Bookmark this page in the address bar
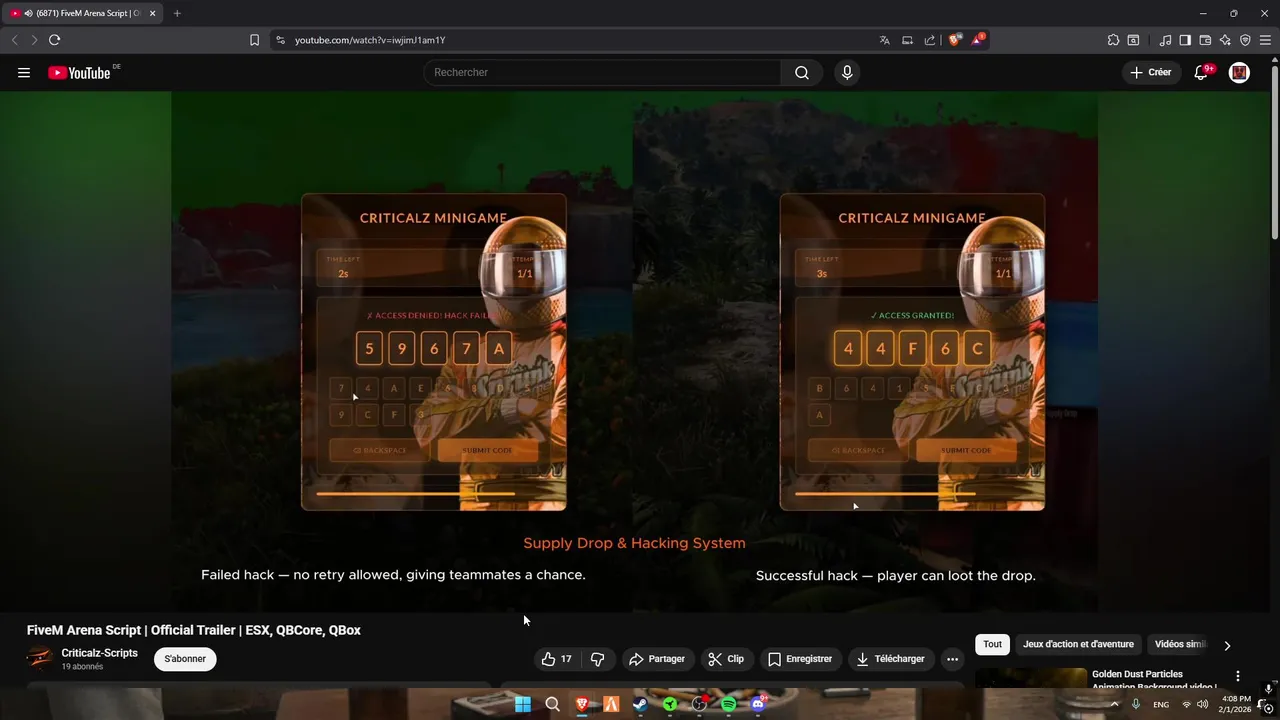Viewport: 1280px width, 720px height. (254, 40)
